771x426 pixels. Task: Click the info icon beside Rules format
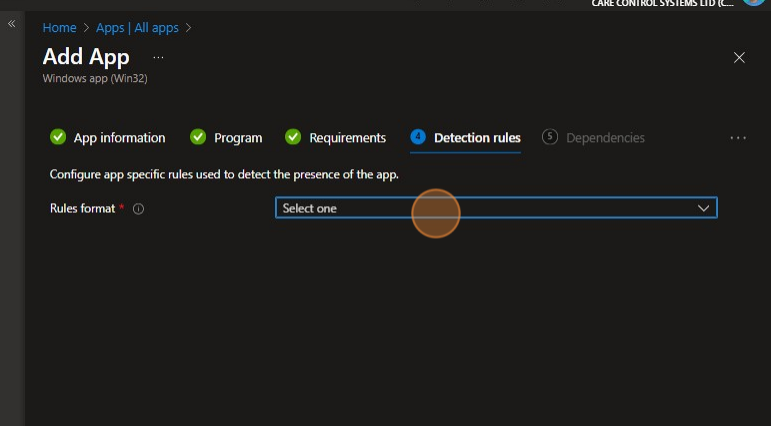pyautogui.click(x=139, y=209)
